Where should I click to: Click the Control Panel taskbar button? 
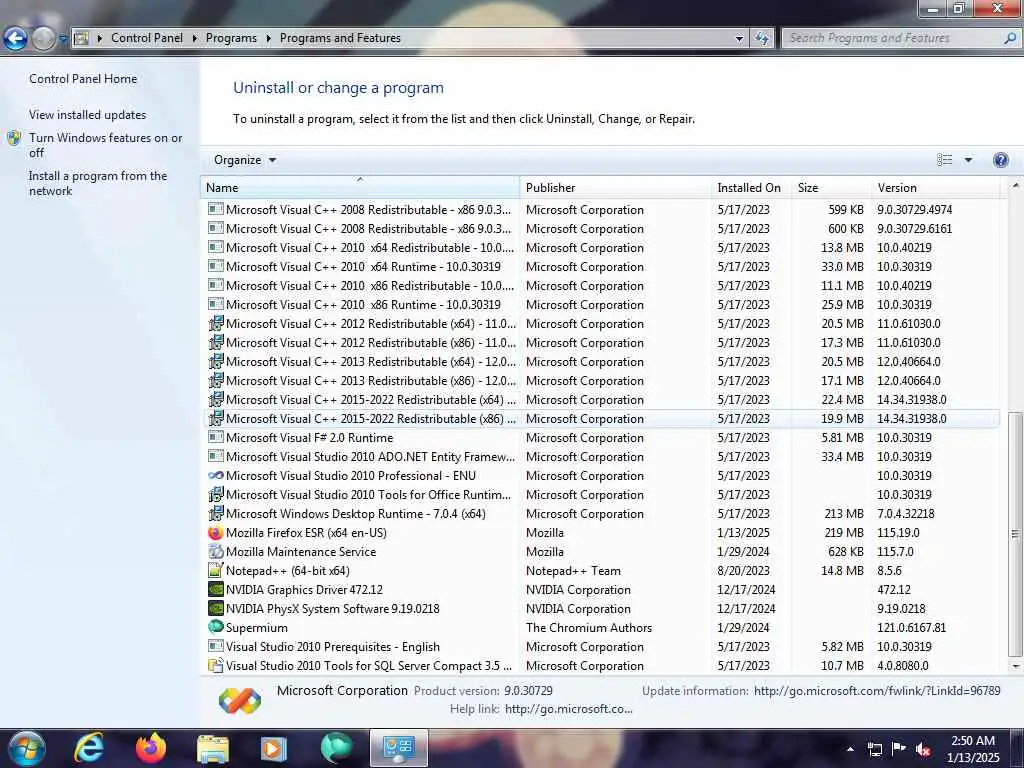pos(398,748)
